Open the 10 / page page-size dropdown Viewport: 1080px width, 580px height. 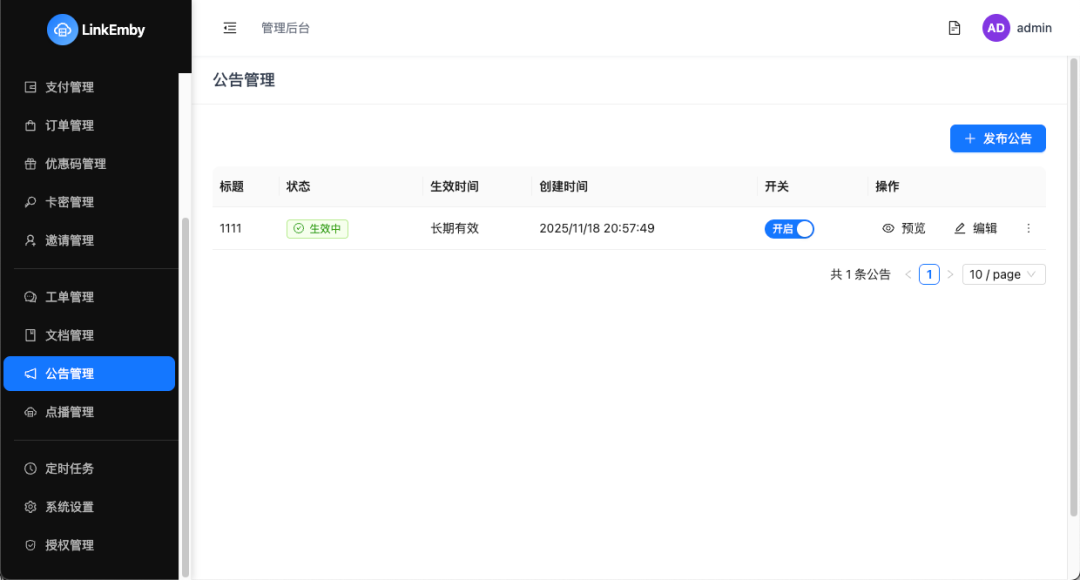click(x=1003, y=273)
